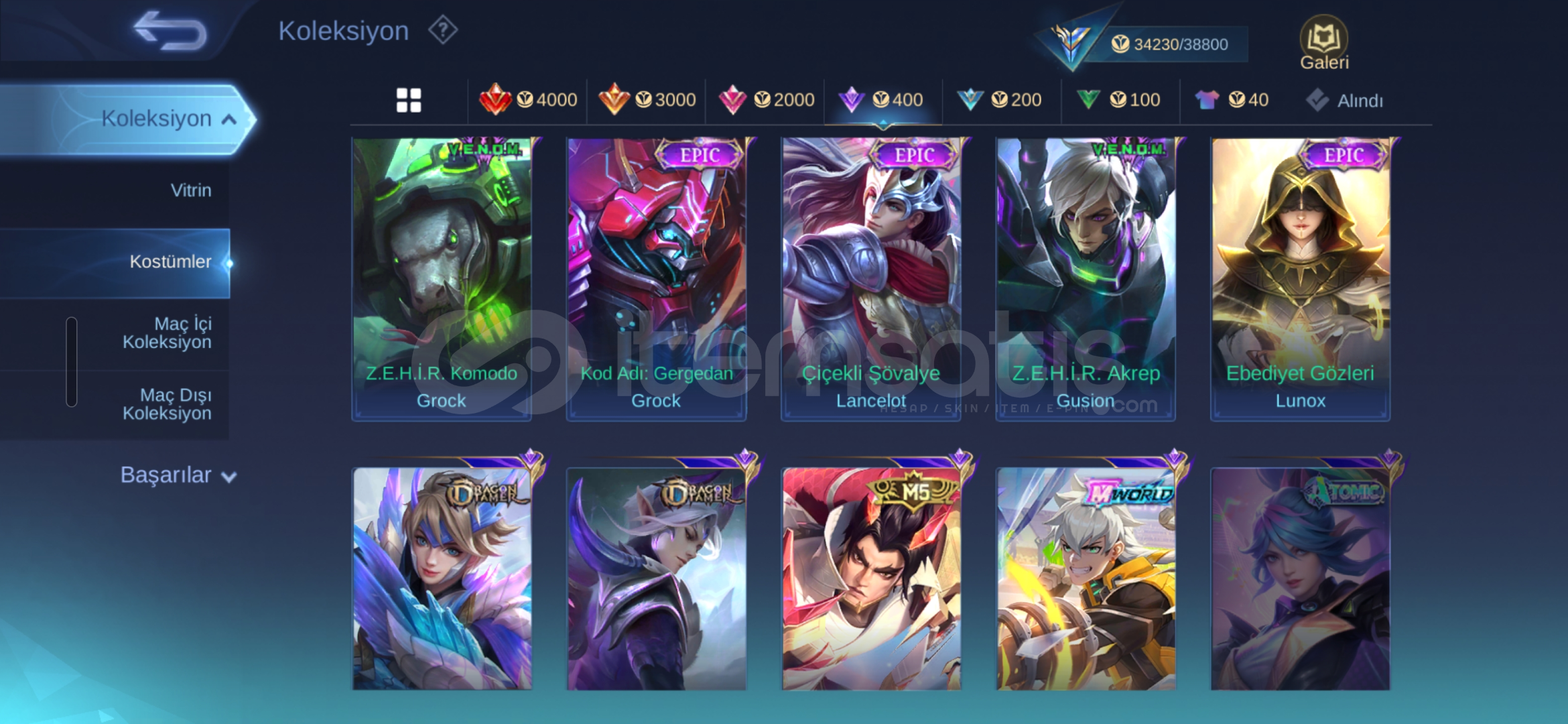This screenshot has width=1568, height=724.
Task: Open the Çiçekli Şövalye Lancelot skin card
Action: 871,280
